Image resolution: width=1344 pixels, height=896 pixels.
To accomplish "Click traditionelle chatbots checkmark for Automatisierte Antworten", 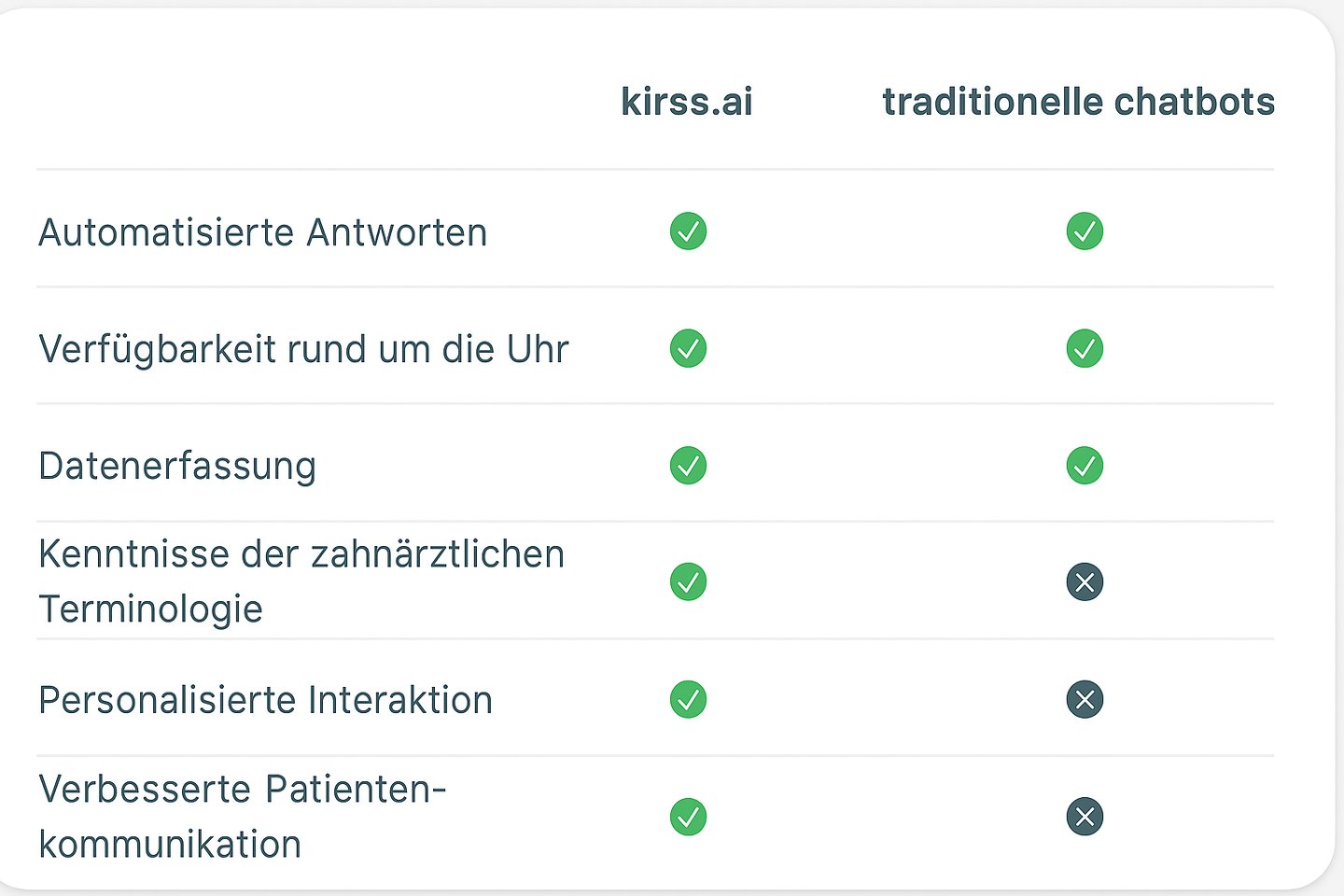I will 1085,231.
